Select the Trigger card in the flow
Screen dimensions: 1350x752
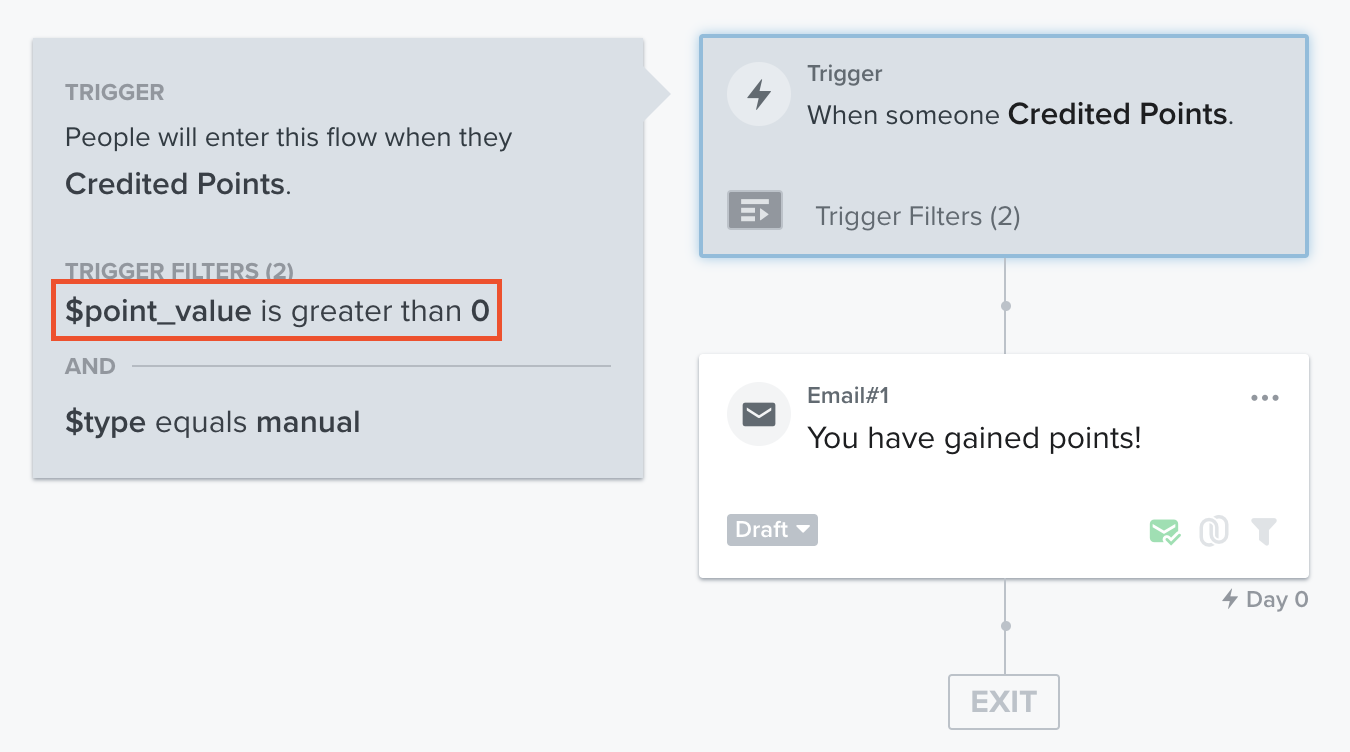(1004, 146)
